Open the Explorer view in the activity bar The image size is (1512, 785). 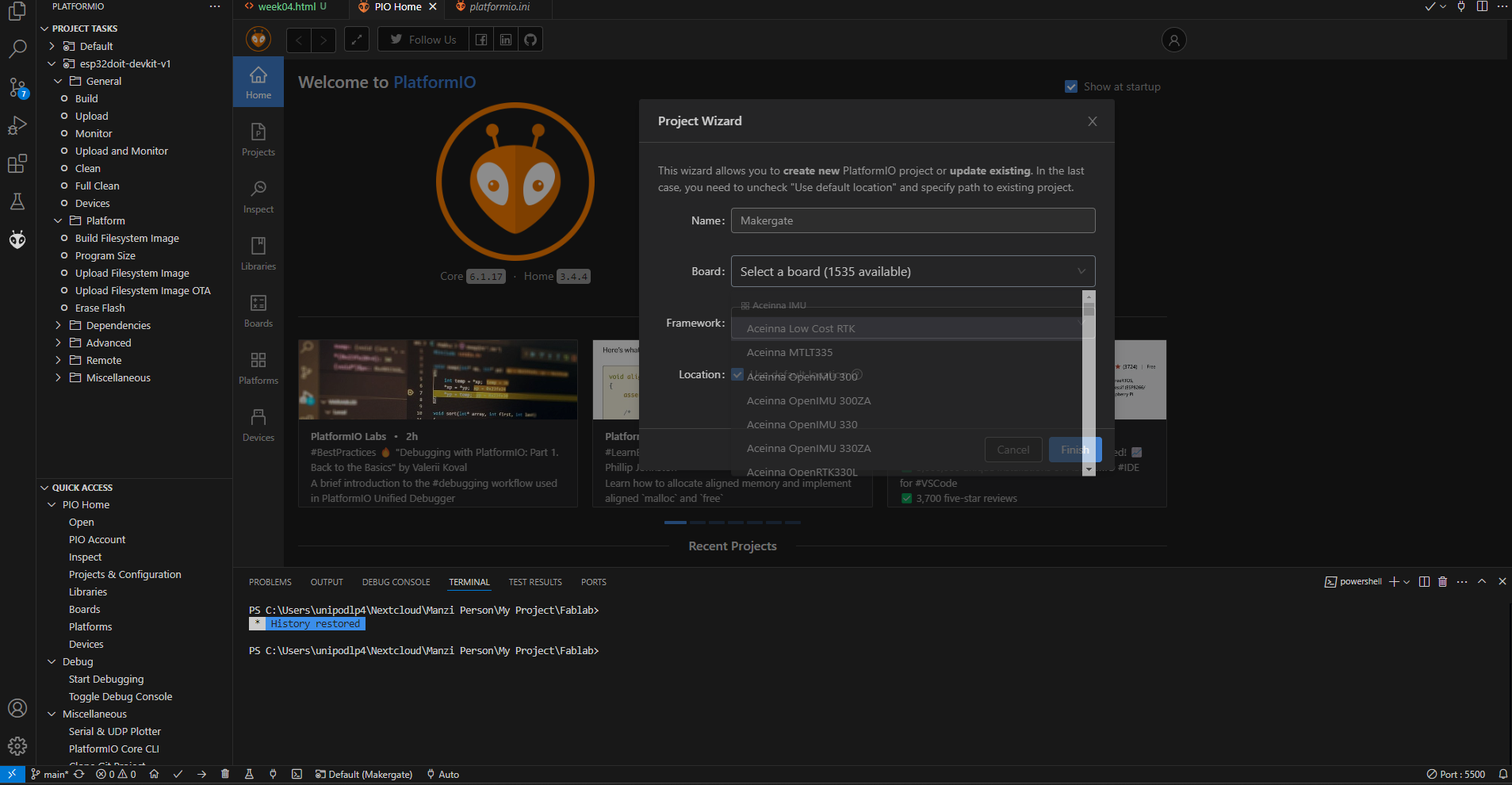(x=17, y=11)
